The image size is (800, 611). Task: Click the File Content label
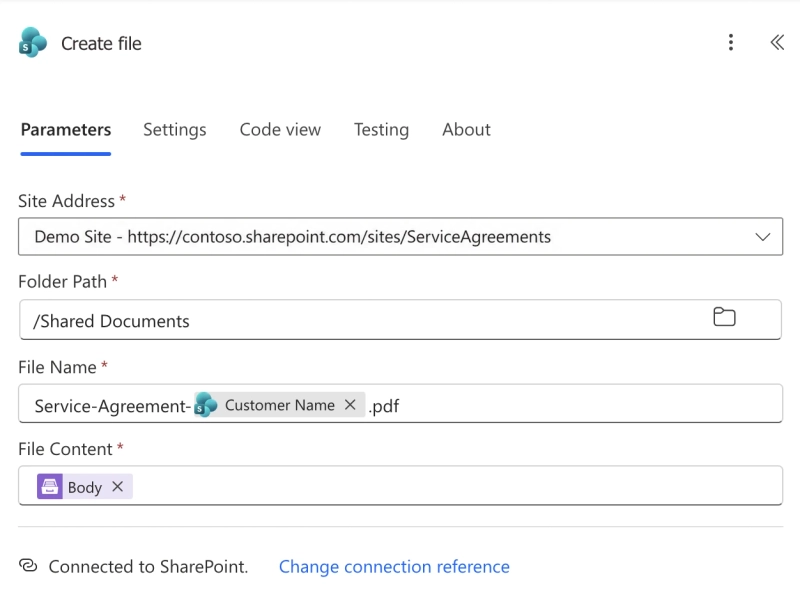[65, 449]
